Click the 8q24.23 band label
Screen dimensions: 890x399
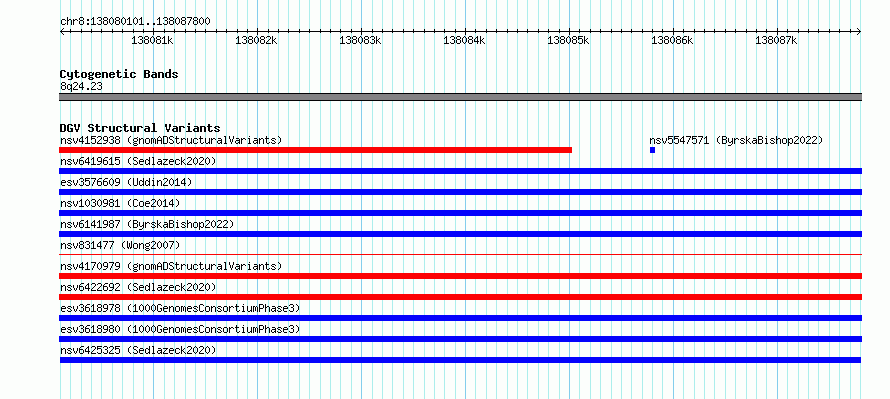[81, 87]
